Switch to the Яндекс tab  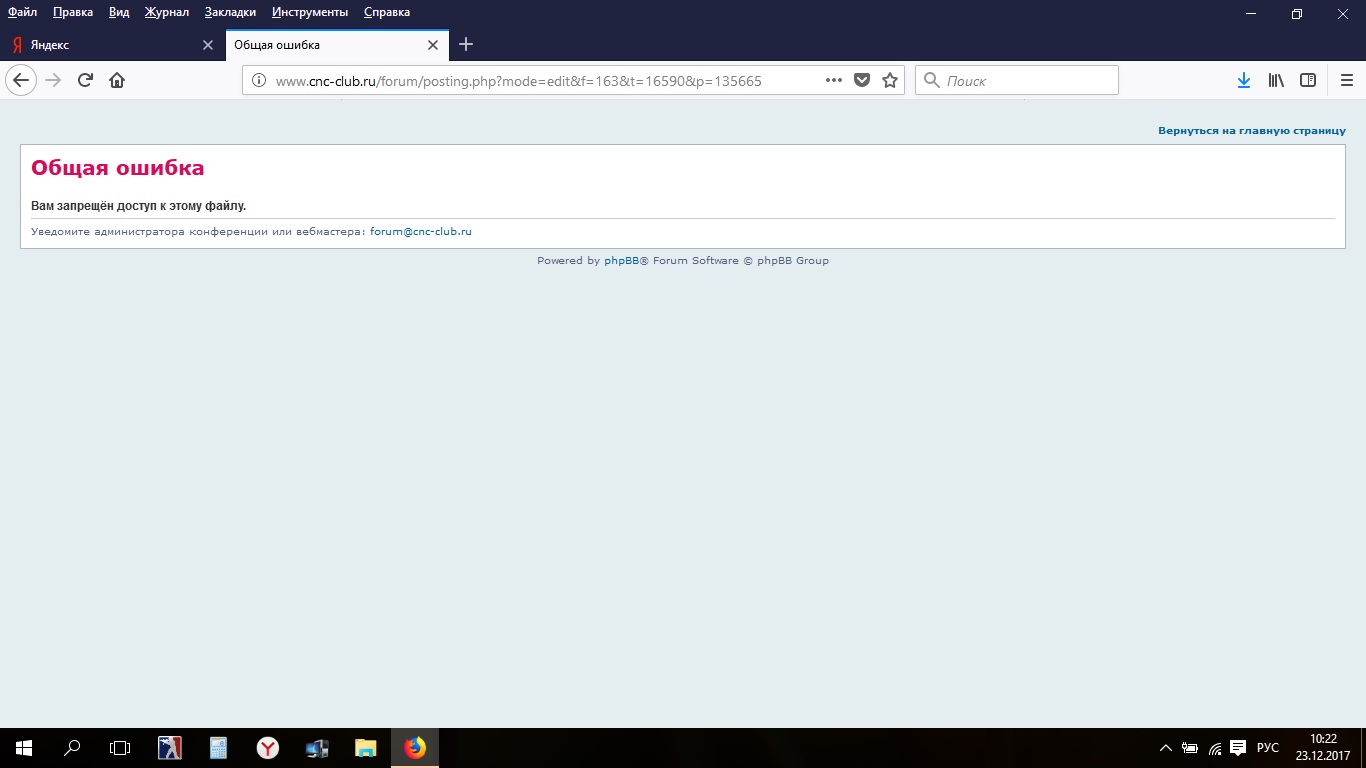coord(111,45)
